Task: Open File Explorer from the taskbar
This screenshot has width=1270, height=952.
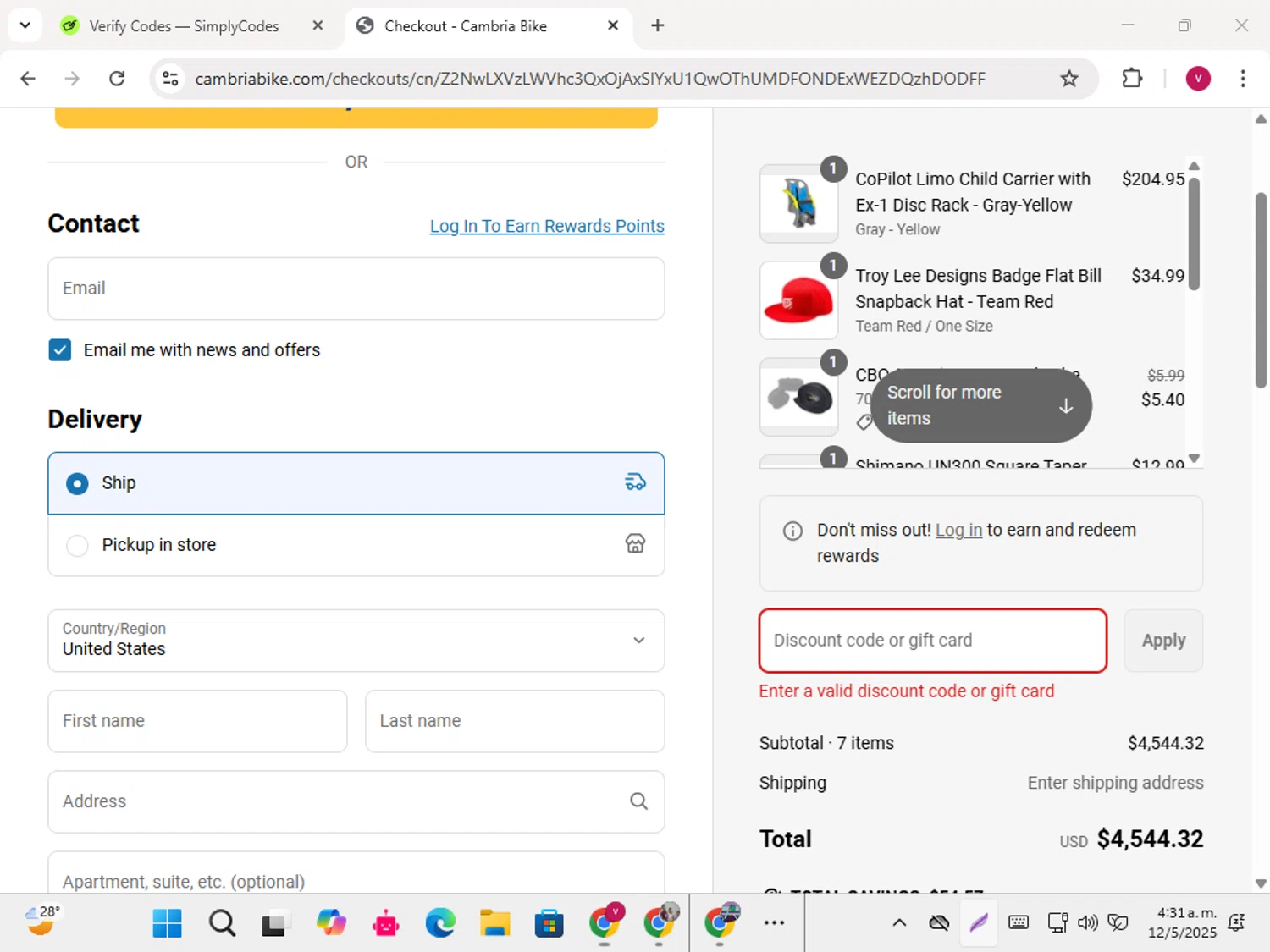Action: point(494,923)
